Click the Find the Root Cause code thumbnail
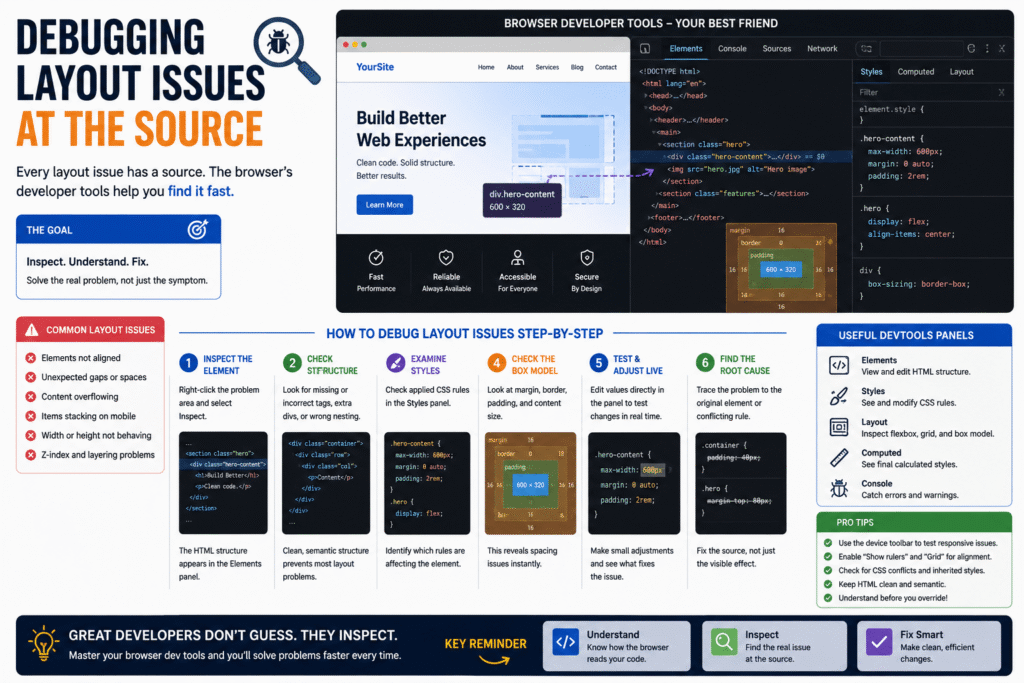The width and height of the screenshot is (1024, 683). (x=741, y=483)
